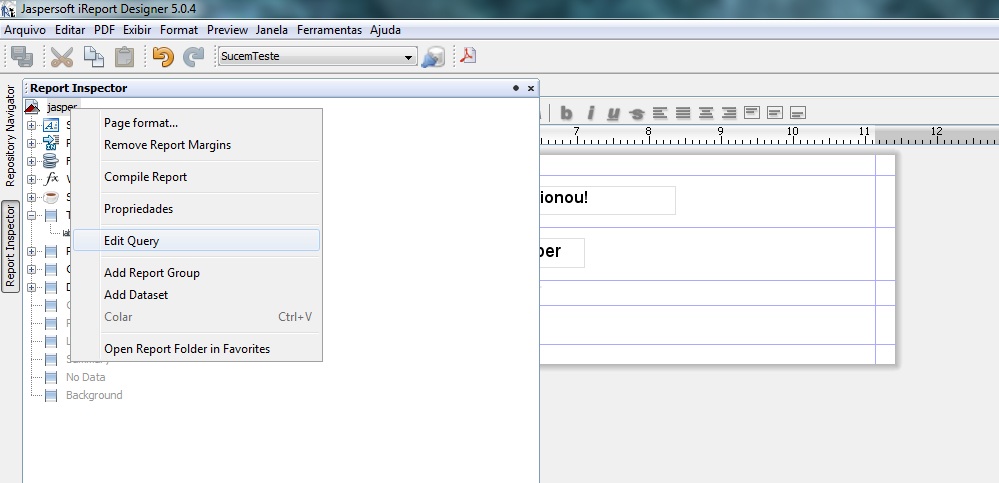Click the Scriptlets coffee cup icon

coord(51,197)
